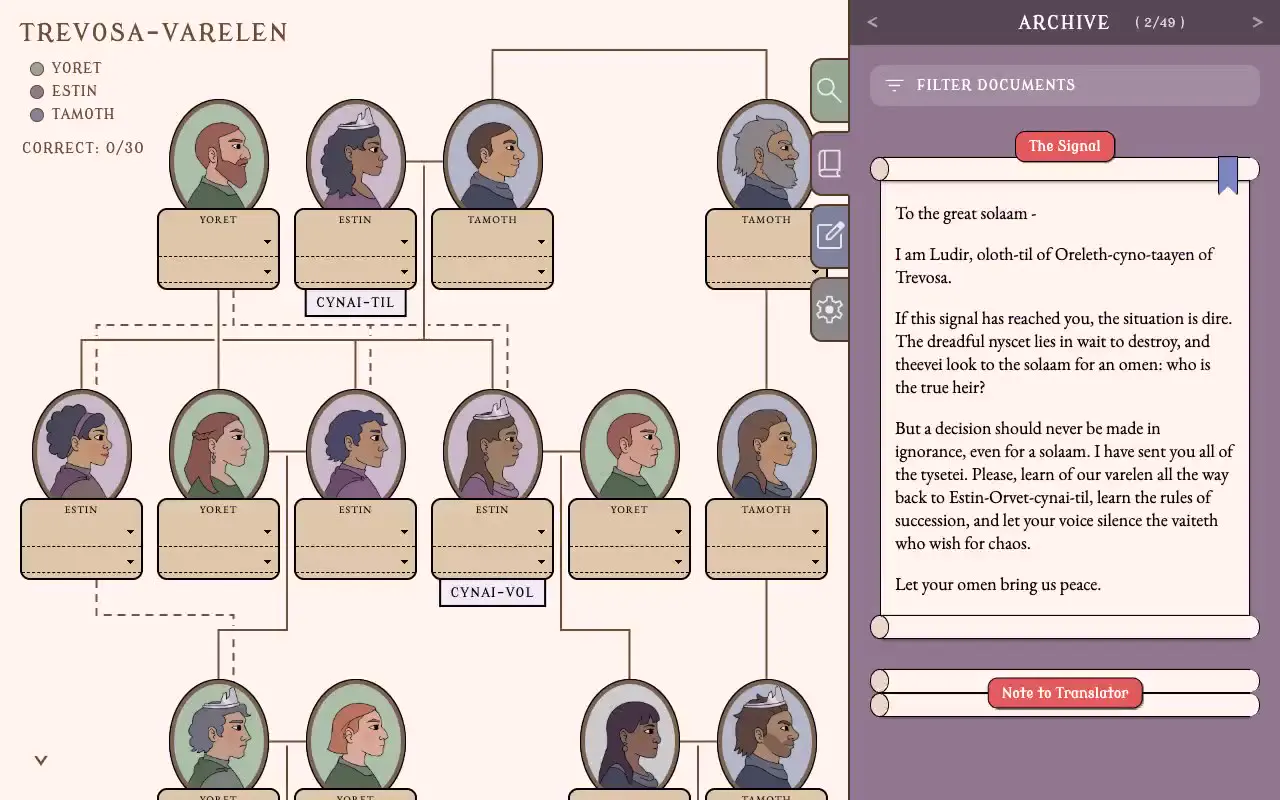The width and height of the screenshot is (1280, 800).
Task: Toggle the Estin legend circle
Action: click(x=37, y=92)
